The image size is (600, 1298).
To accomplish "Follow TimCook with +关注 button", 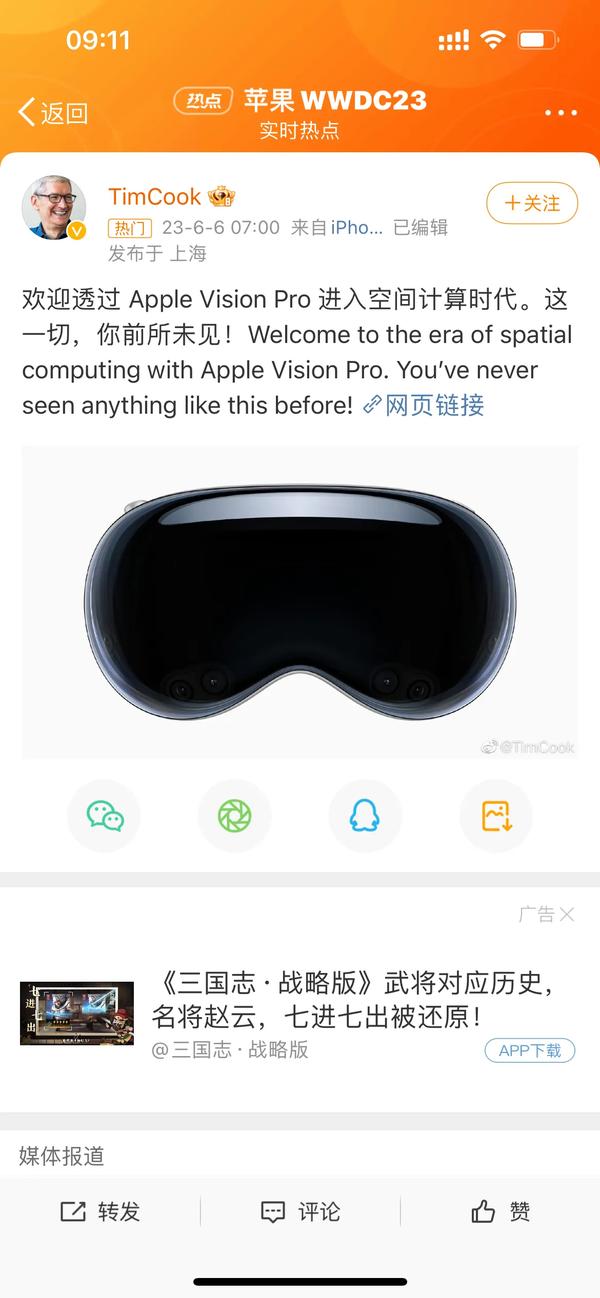I will point(532,203).
